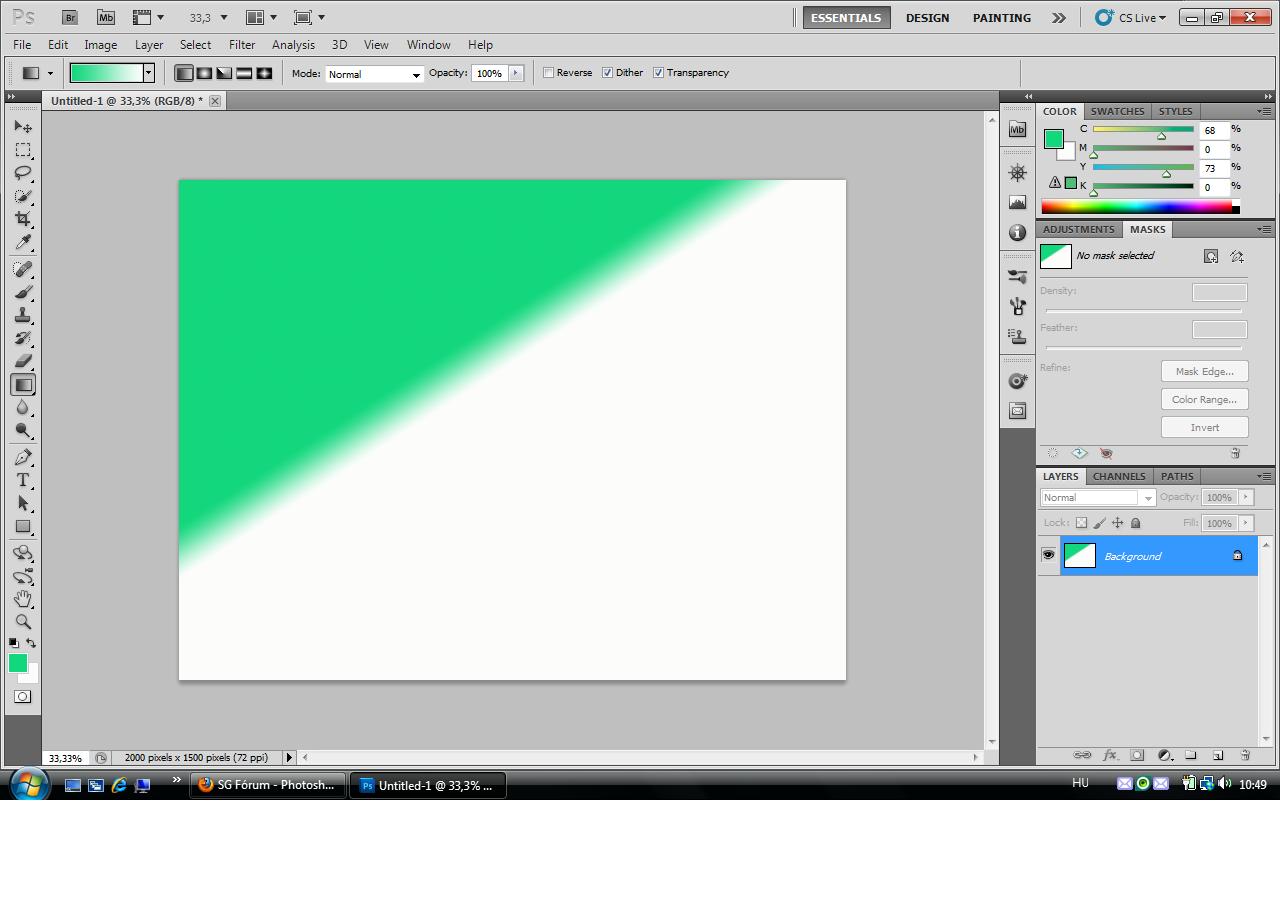This screenshot has height=901, width=1280.
Task: Select the Lasso tool
Action: (22, 173)
